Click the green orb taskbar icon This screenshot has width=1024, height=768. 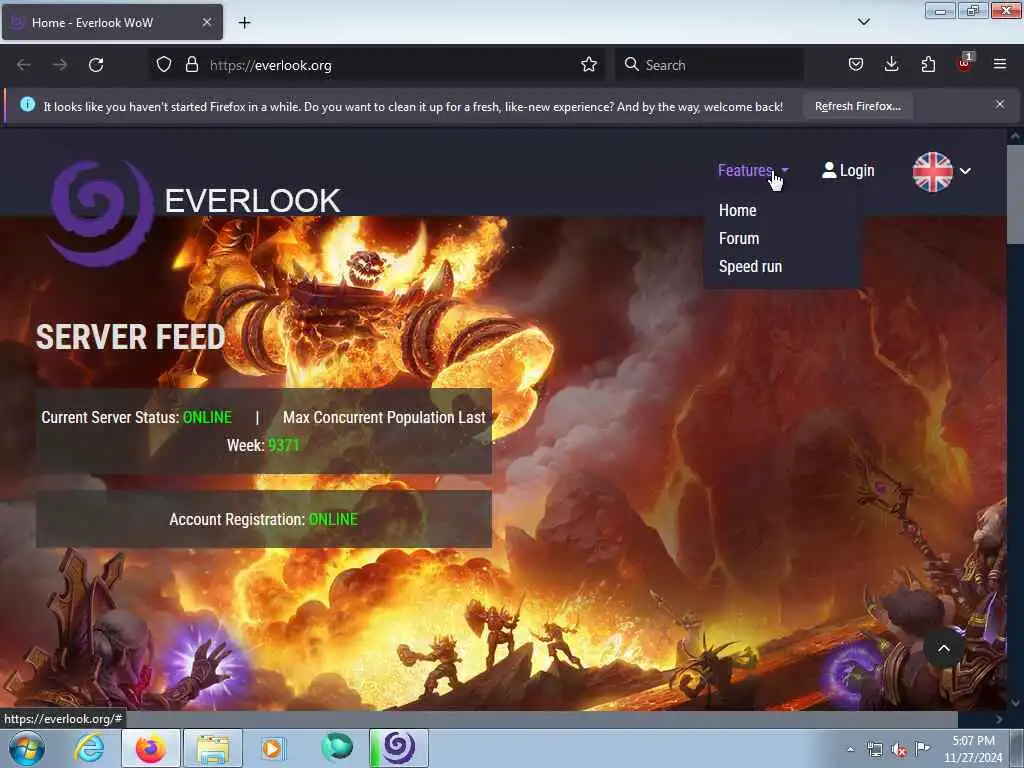click(337, 747)
